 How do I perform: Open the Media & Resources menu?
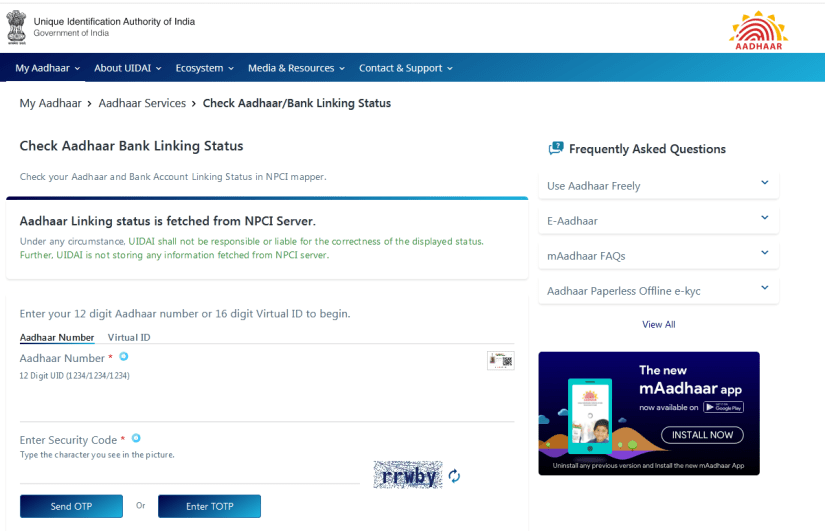coord(296,68)
